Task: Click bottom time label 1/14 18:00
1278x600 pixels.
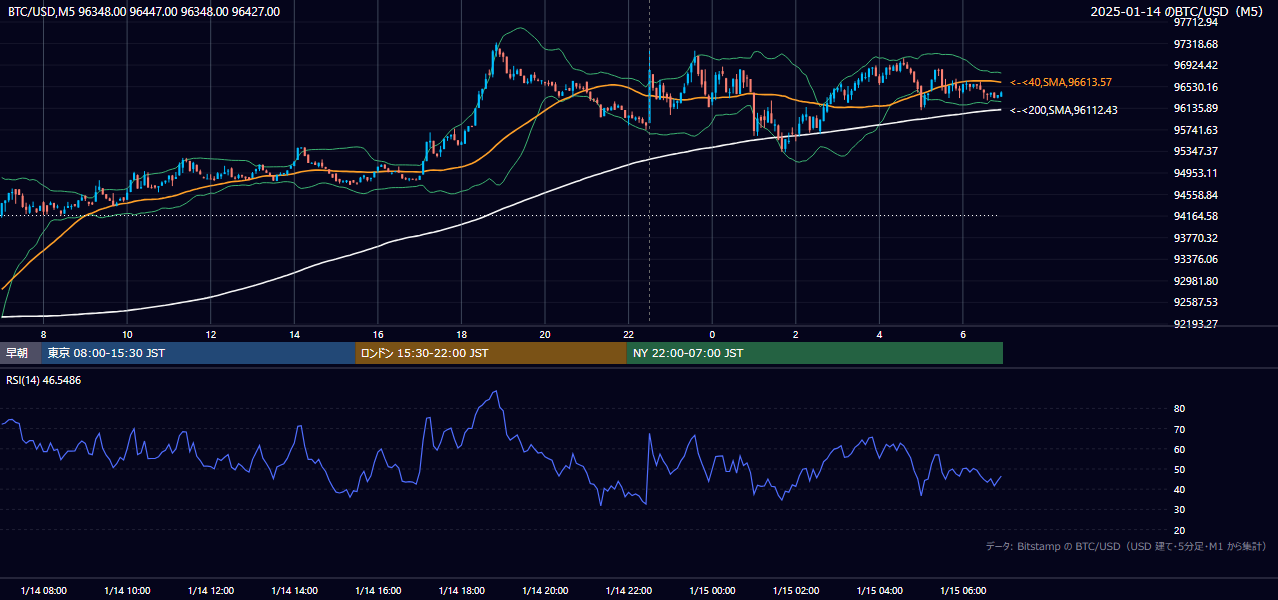Action: point(461,590)
